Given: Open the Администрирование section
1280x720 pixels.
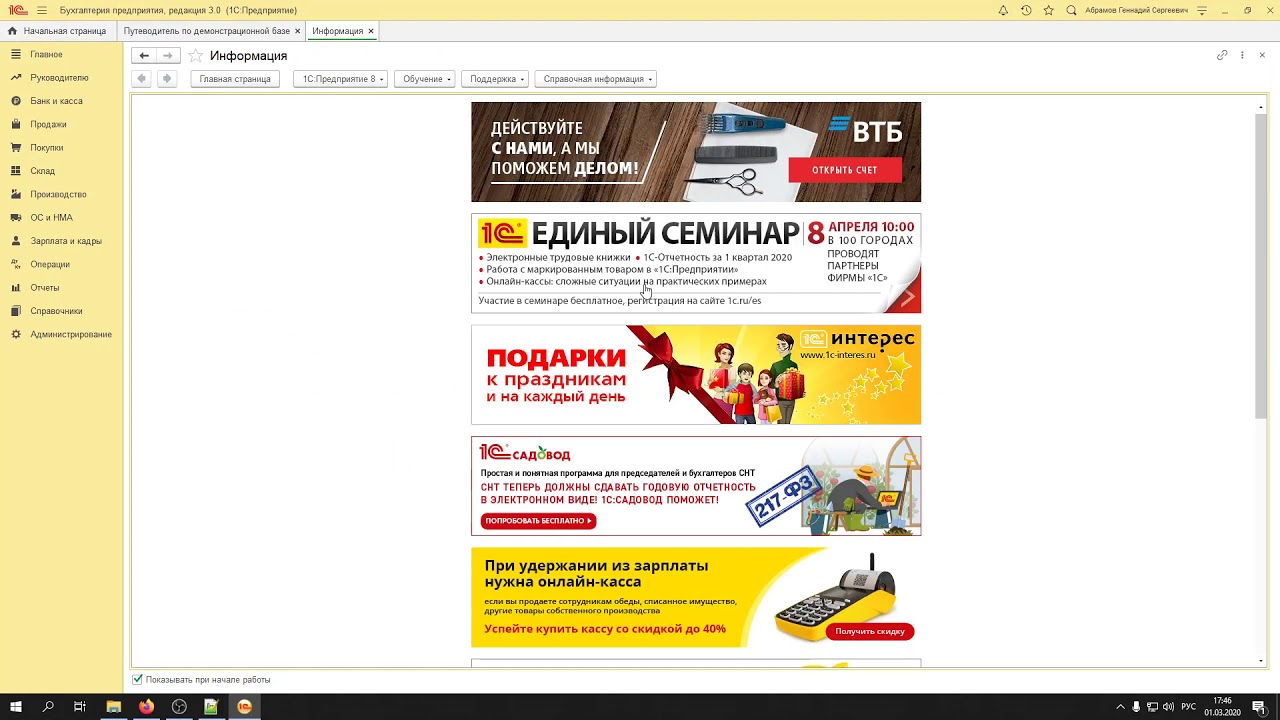Looking at the screenshot, I should coord(71,334).
